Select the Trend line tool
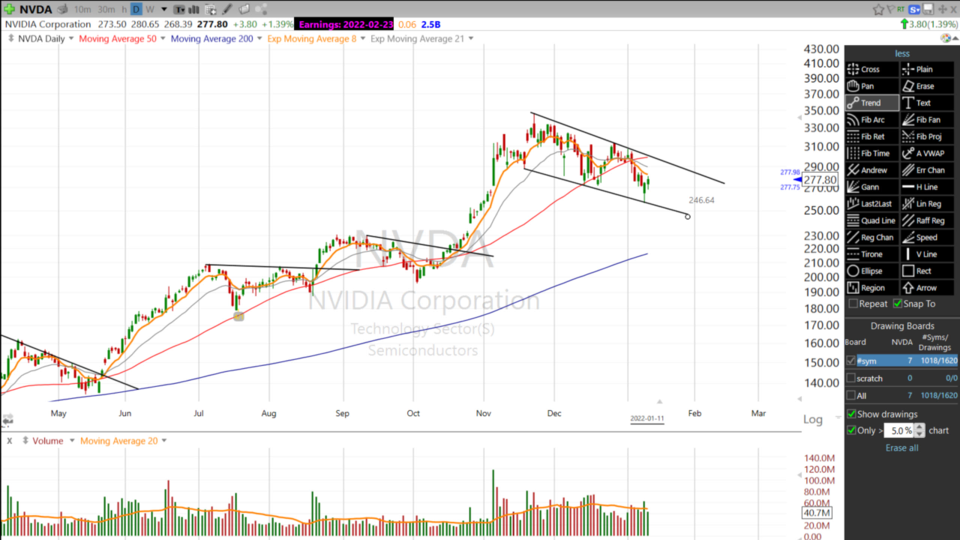 pyautogui.click(x=872, y=103)
